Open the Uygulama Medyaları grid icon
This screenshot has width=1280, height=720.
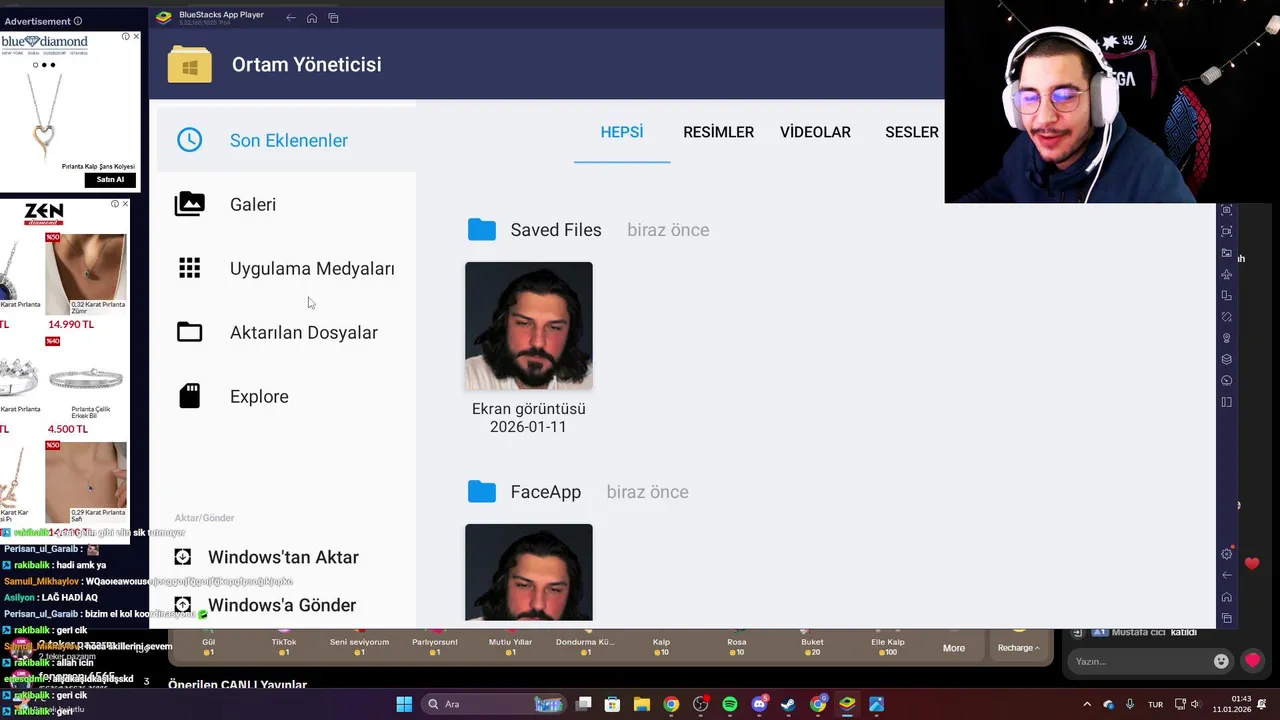(x=189, y=268)
